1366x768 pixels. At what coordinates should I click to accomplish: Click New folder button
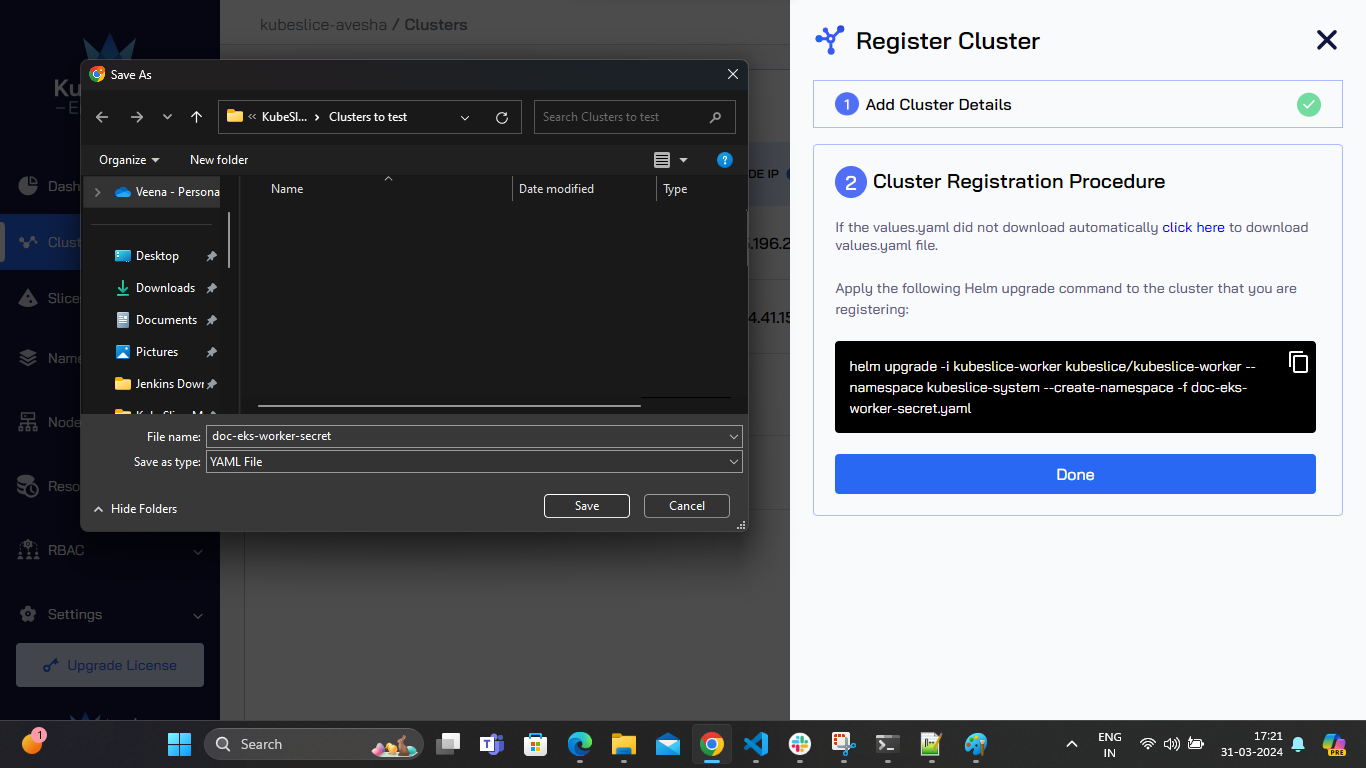[x=219, y=160]
